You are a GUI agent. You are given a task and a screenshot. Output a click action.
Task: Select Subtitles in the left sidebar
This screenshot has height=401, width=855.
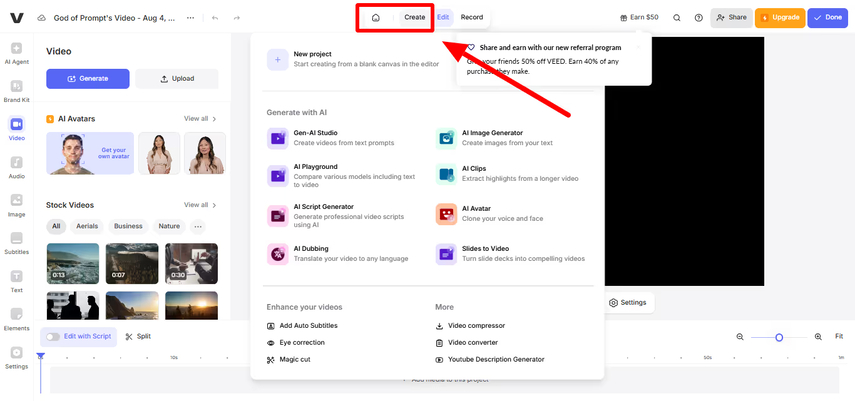point(17,243)
